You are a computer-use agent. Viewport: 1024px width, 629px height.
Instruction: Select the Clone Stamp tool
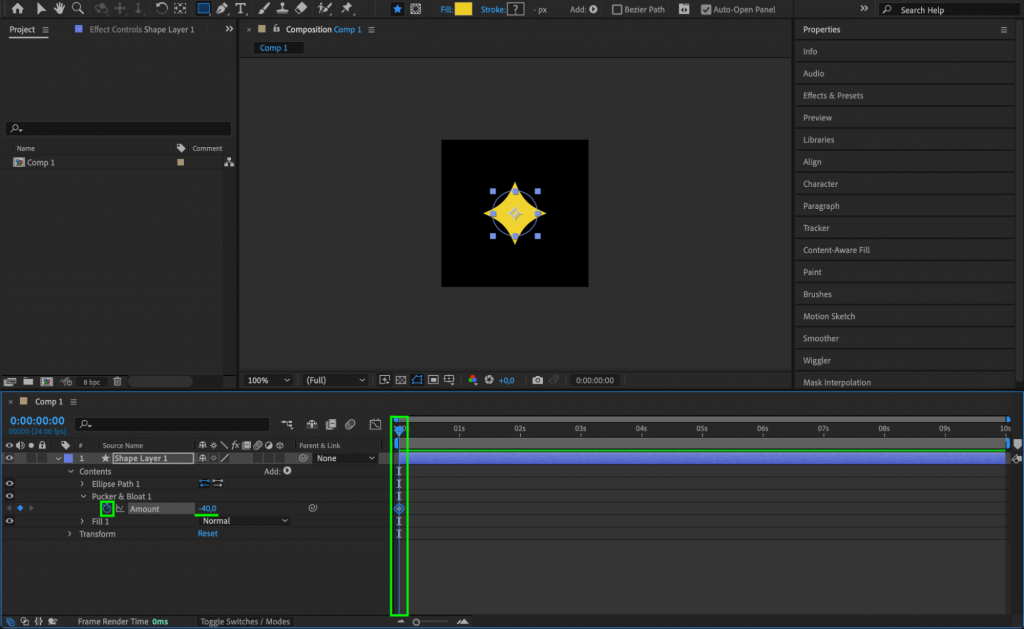coord(281,9)
